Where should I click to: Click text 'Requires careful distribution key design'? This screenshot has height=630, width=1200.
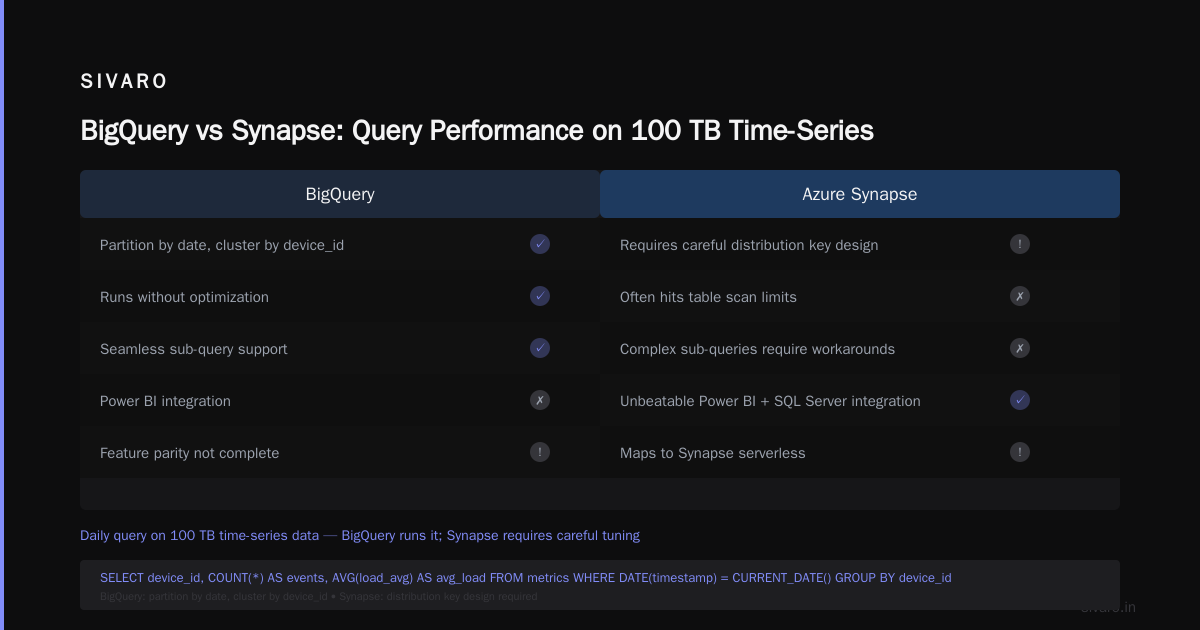pyautogui.click(x=749, y=245)
